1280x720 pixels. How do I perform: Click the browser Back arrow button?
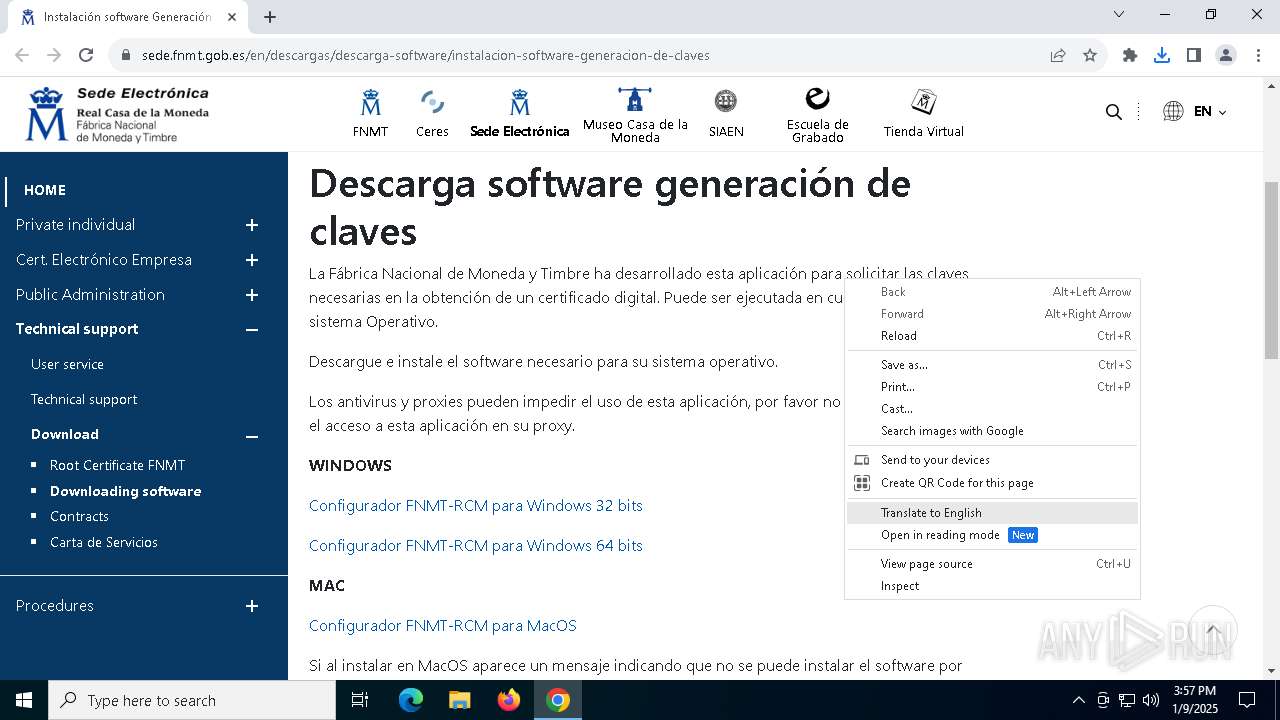coord(22,55)
